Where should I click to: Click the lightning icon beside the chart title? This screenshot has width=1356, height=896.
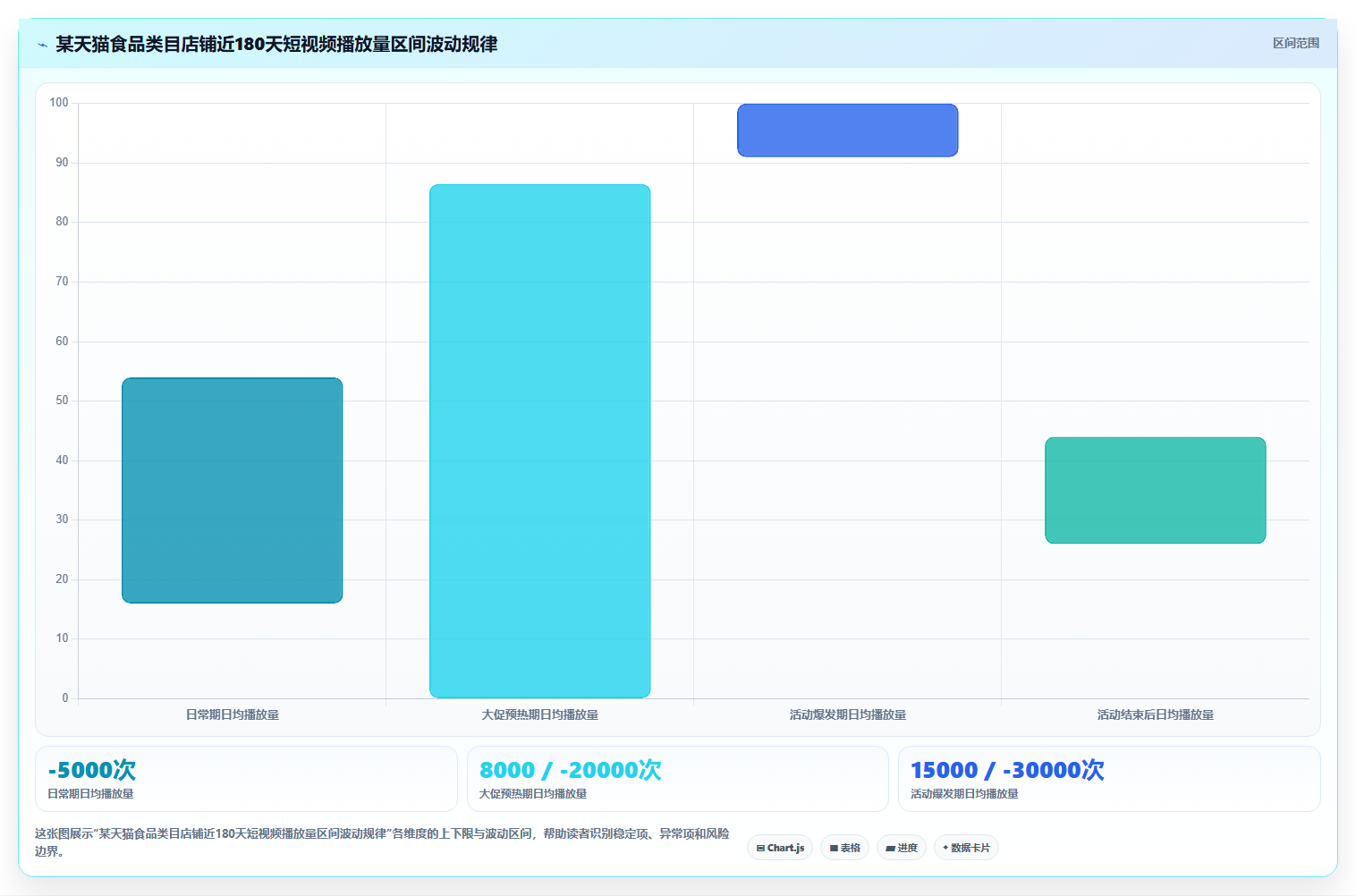point(42,45)
